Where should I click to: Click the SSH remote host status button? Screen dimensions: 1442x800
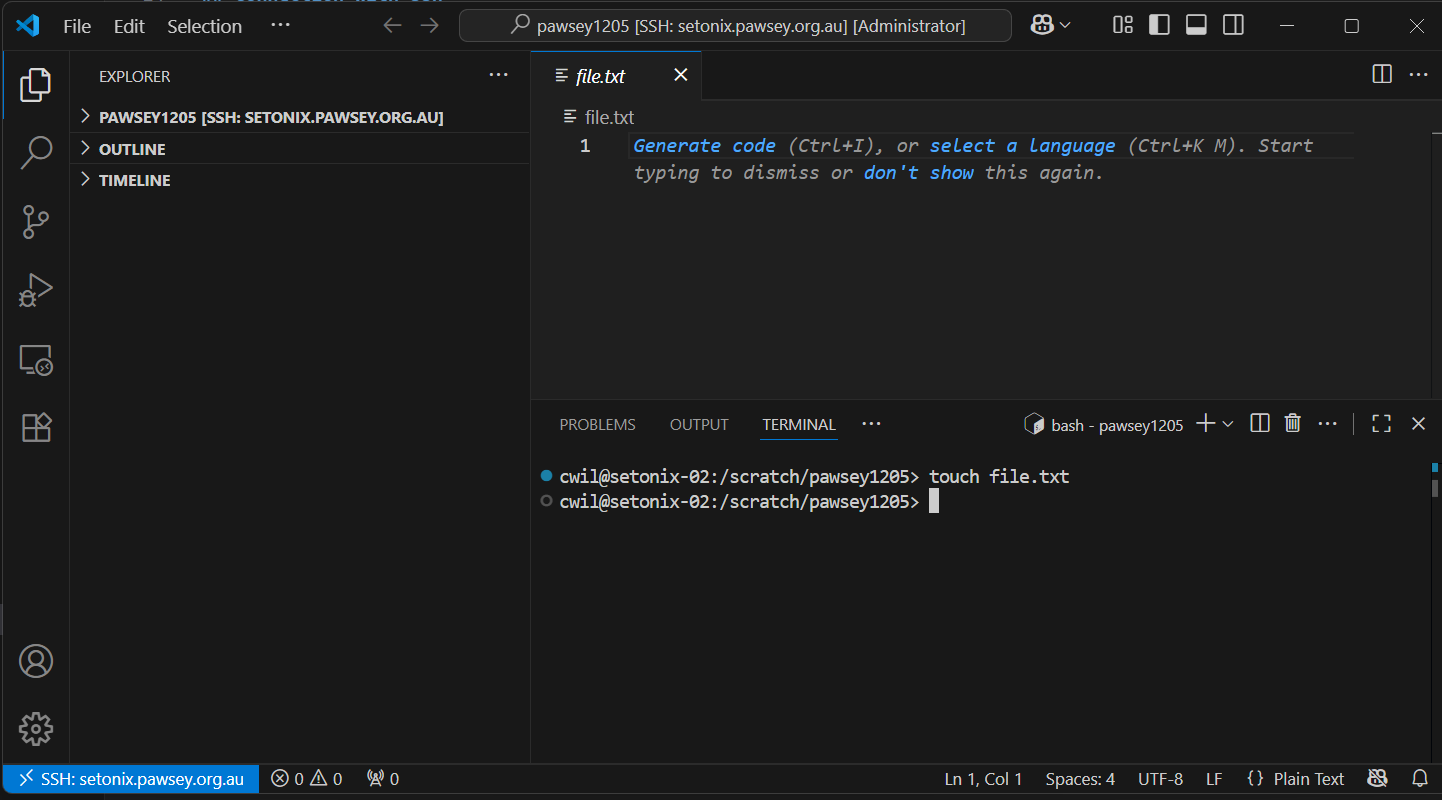[x=131, y=779]
